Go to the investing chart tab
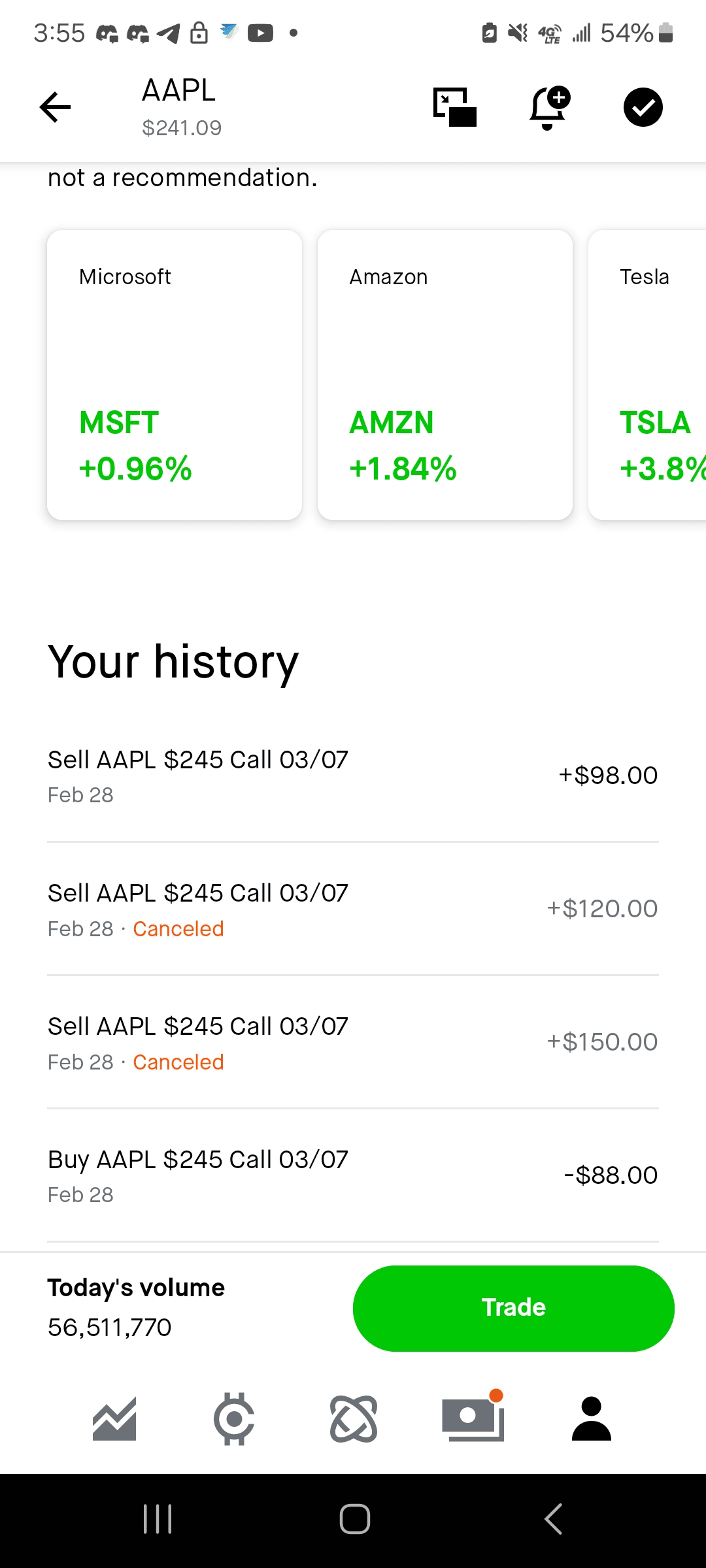 114,1418
